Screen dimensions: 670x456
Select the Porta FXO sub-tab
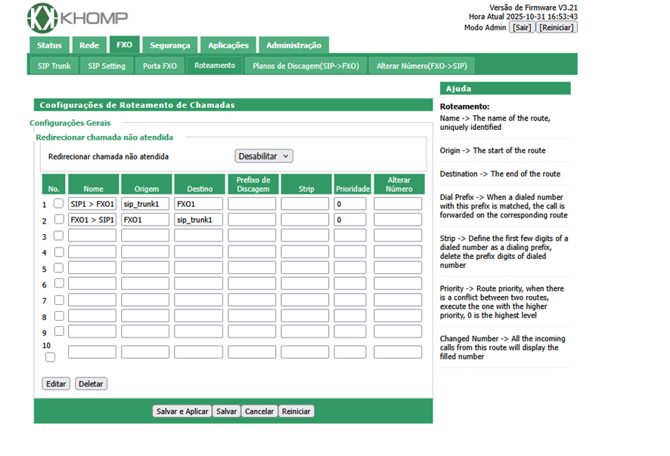[x=159, y=66]
